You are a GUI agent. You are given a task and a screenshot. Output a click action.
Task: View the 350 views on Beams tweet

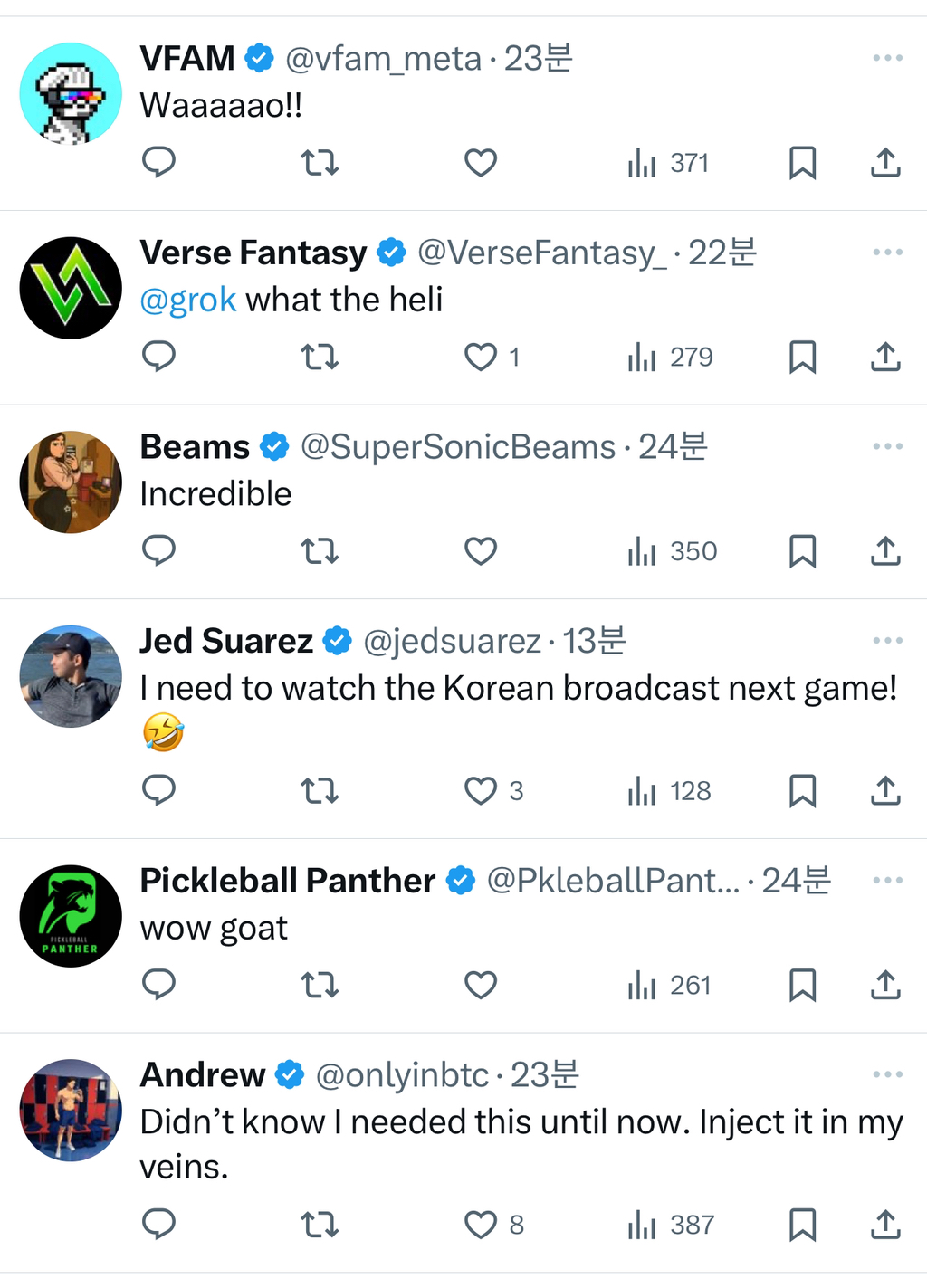(672, 551)
